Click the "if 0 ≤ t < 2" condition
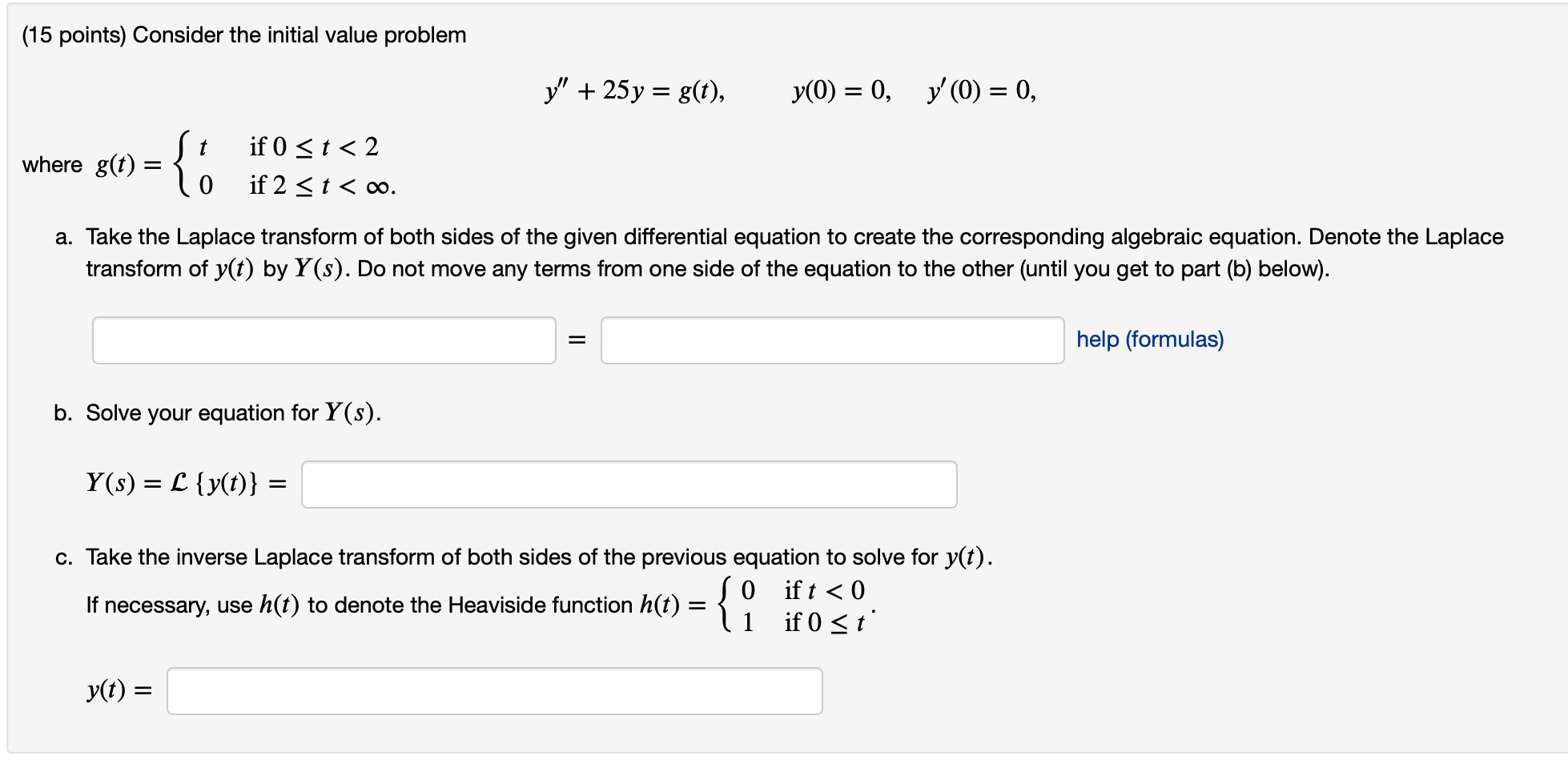Screen dimensions: 1568x764 click(x=314, y=147)
